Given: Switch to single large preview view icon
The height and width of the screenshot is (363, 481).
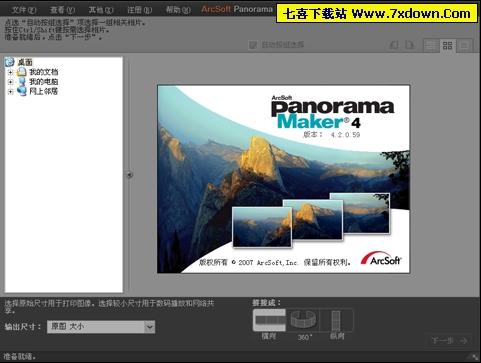Looking at the screenshot, I should 464,46.
